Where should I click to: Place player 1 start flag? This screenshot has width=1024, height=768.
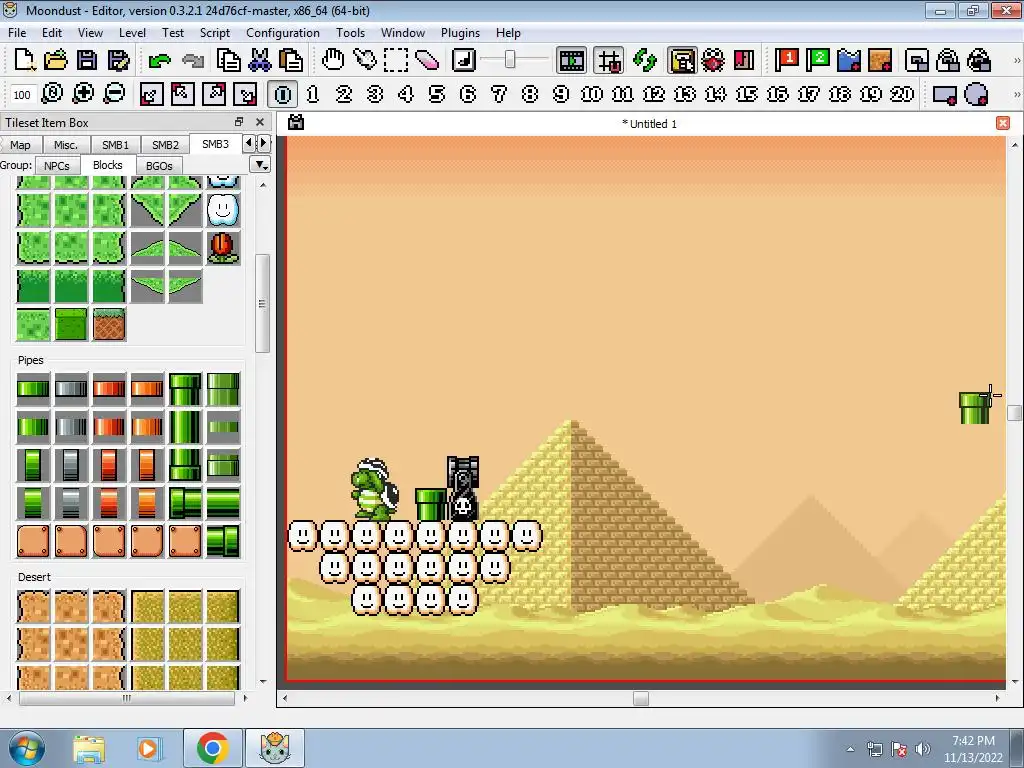point(787,60)
